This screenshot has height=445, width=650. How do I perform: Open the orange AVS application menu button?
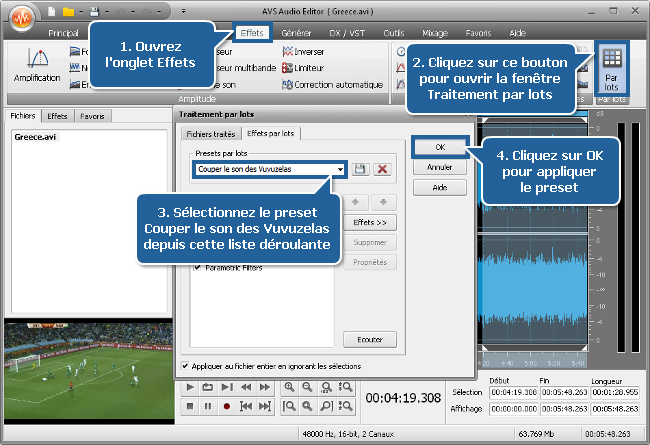click(x=22, y=18)
